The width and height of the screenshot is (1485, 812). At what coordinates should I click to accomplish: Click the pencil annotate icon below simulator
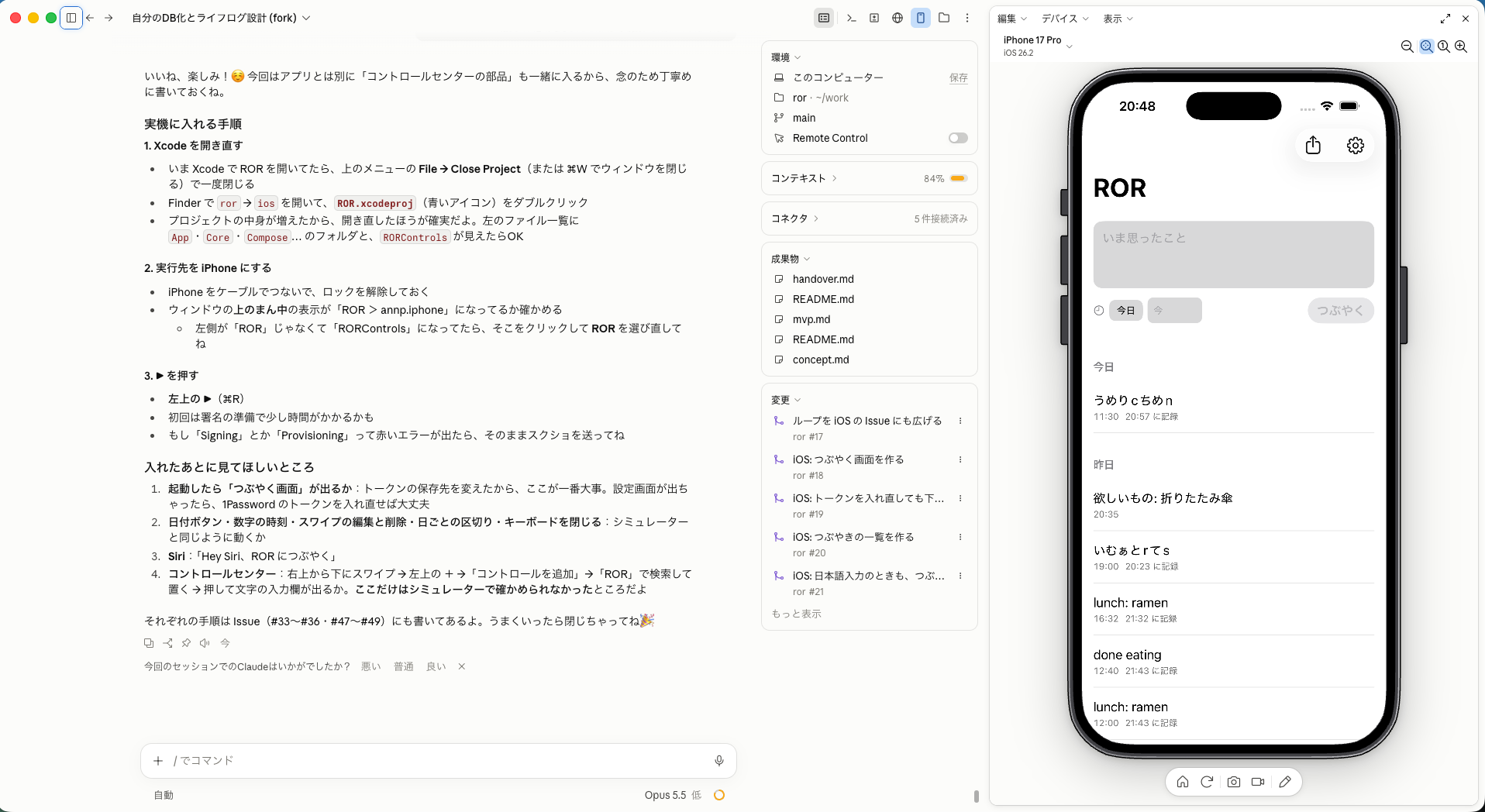click(x=1285, y=782)
